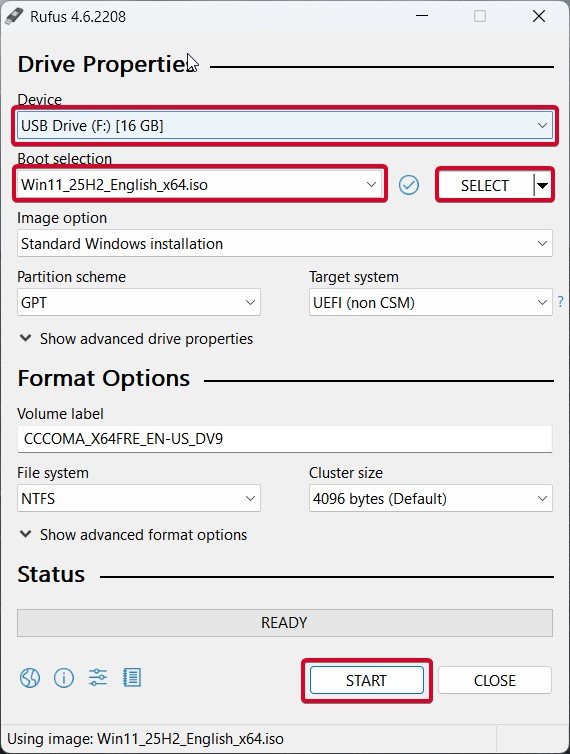This screenshot has width=570, height=754.
Task: Show the log icon
Action: click(132, 678)
